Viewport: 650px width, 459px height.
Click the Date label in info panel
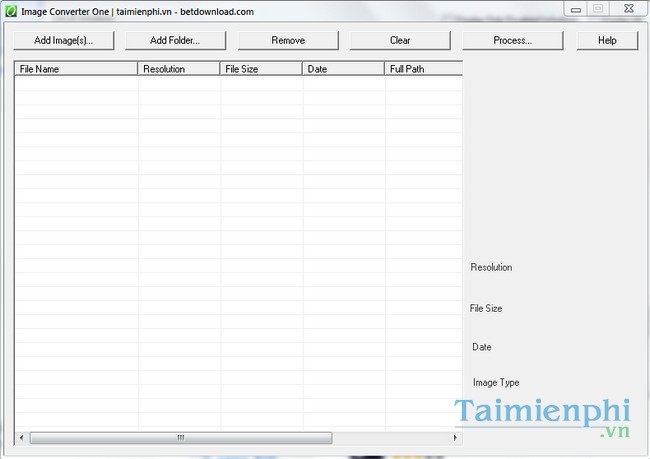[482, 347]
